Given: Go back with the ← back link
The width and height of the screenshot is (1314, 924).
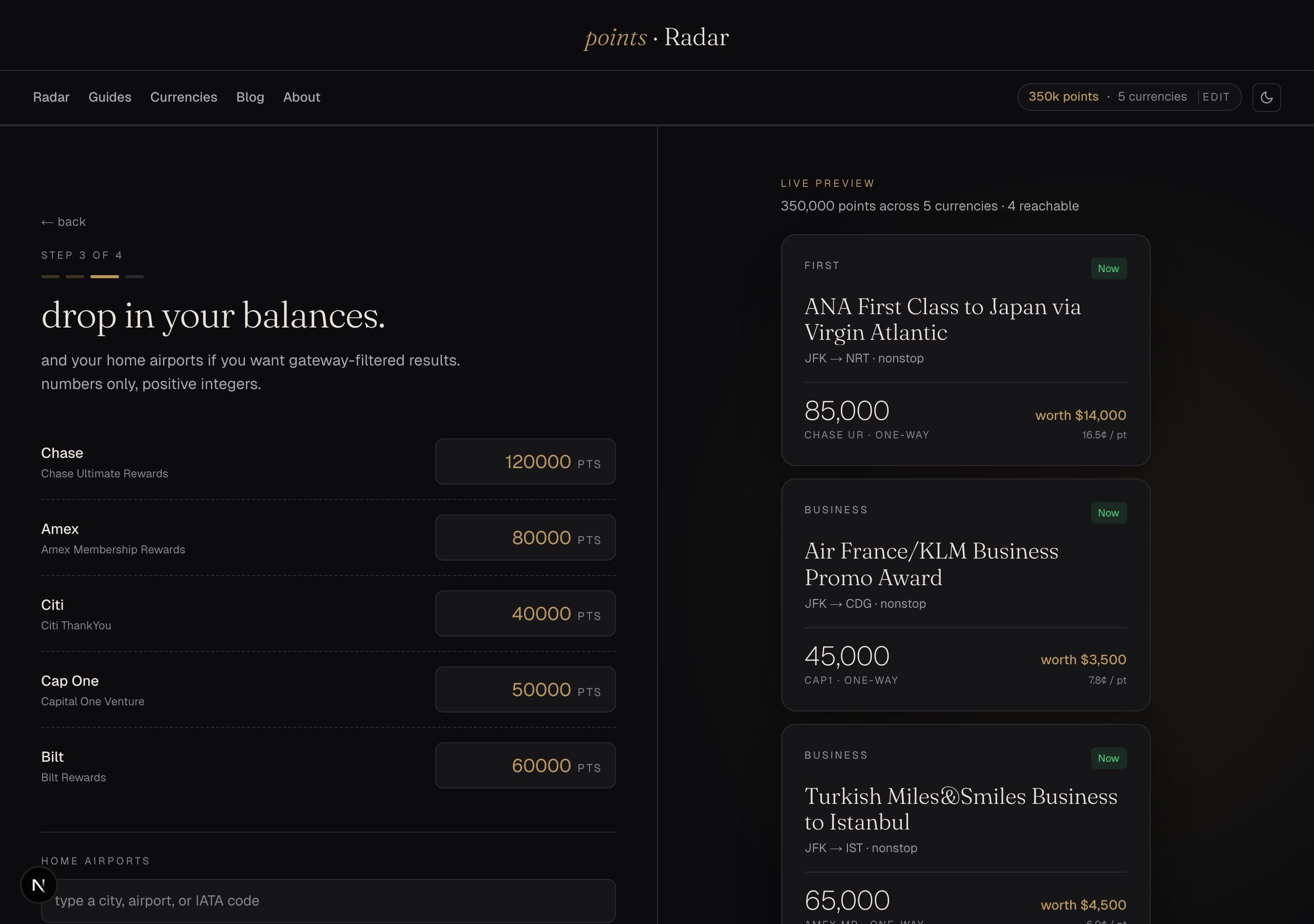Looking at the screenshot, I should 64,222.
